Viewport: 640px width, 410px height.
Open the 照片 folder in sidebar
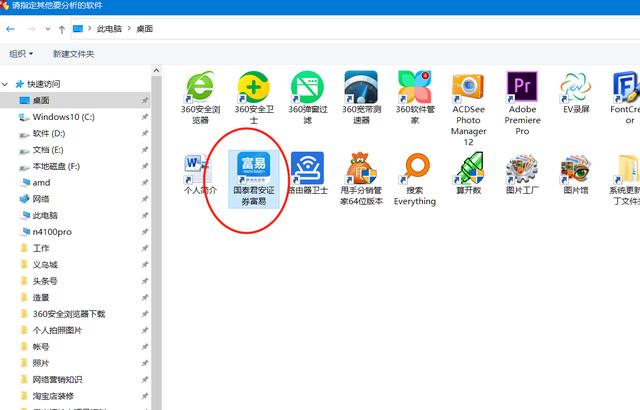pyautogui.click(x=41, y=363)
